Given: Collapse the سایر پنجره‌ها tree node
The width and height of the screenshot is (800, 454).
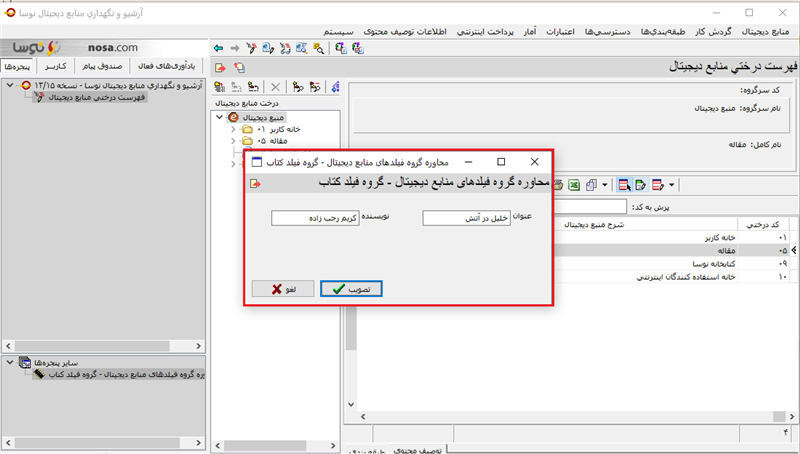Looking at the screenshot, I should point(9,361).
